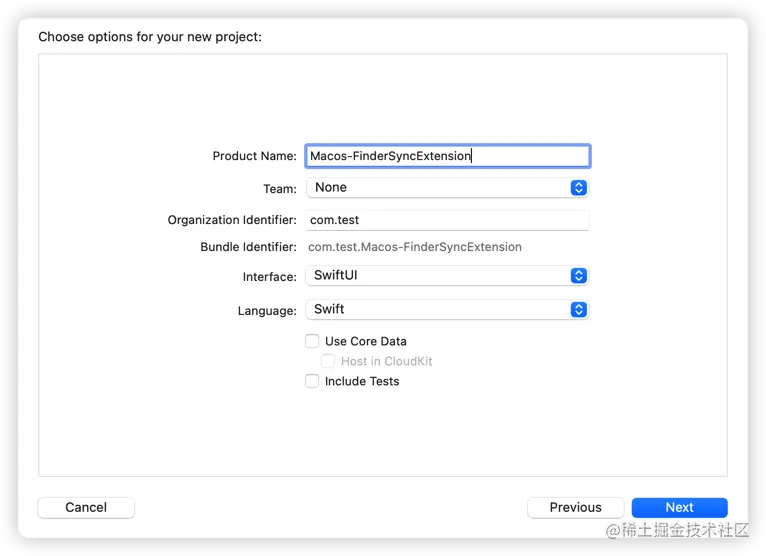Go back with the Previous button
Image resolution: width=766 pixels, height=556 pixels.
click(x=575, y=507)
